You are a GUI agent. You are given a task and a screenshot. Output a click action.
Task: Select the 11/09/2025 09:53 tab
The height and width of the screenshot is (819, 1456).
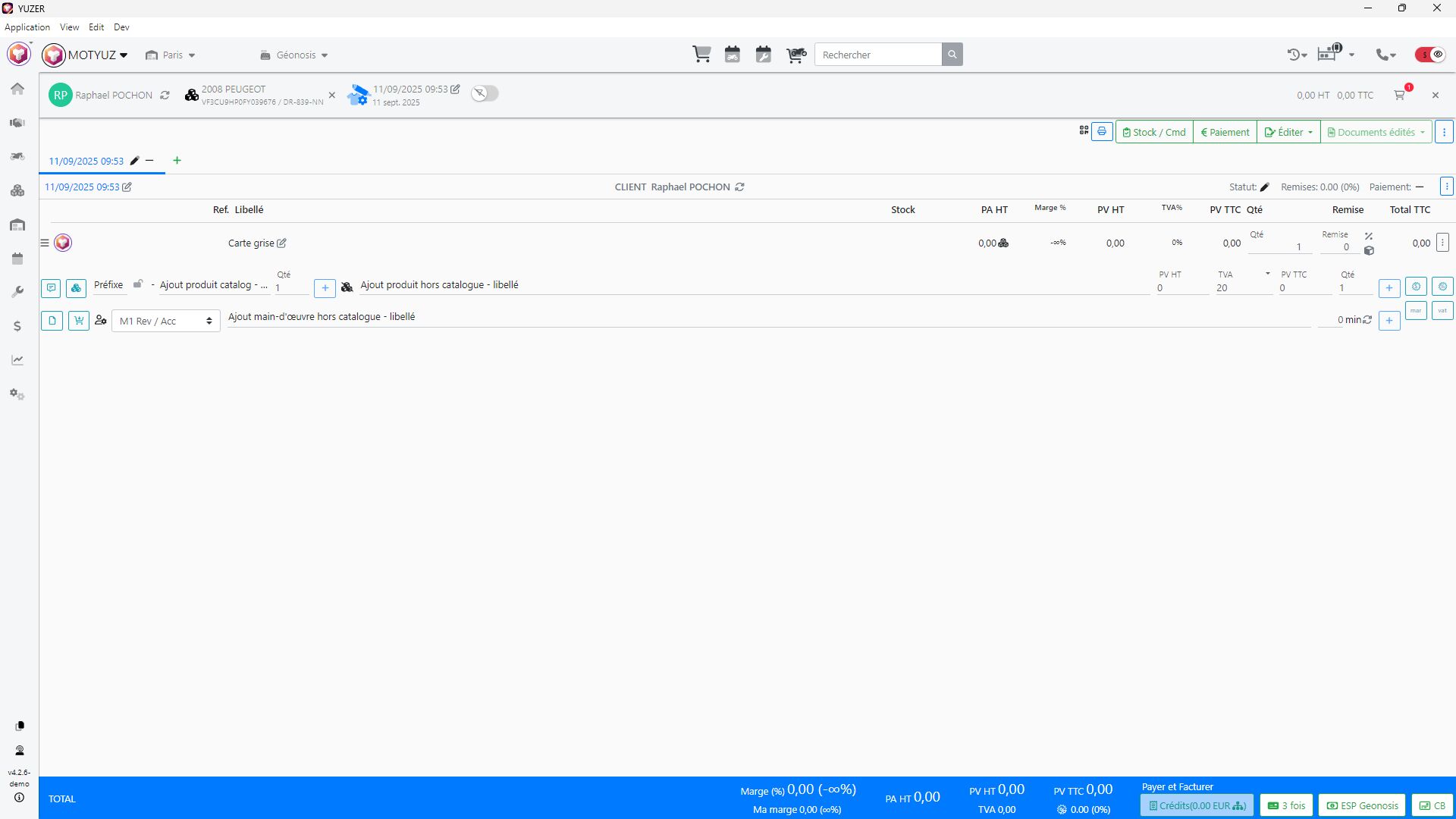[86, 161]
